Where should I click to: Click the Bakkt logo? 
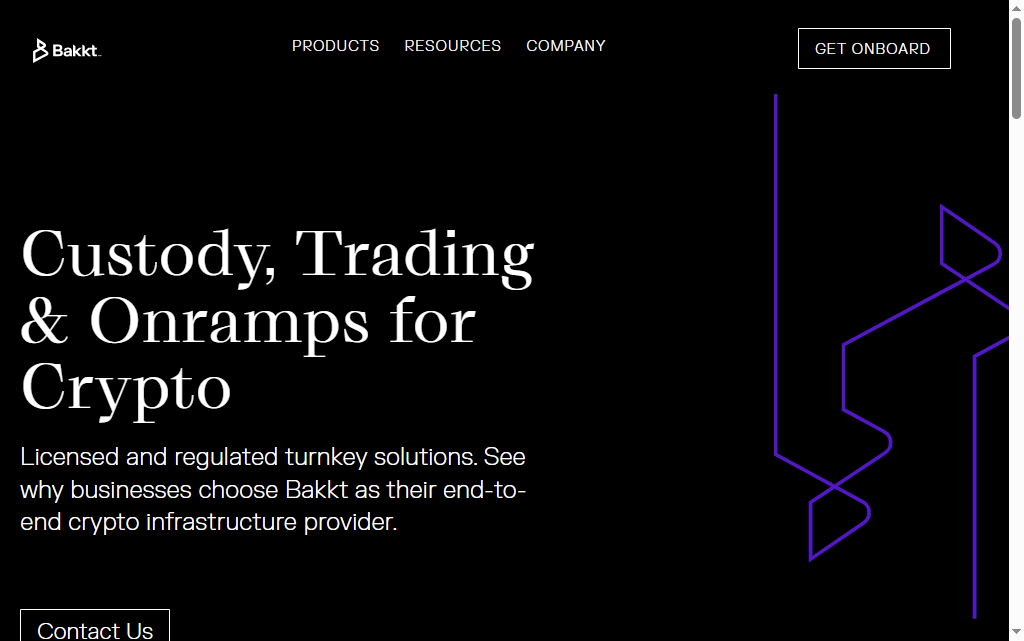click(x=66, y=49)
